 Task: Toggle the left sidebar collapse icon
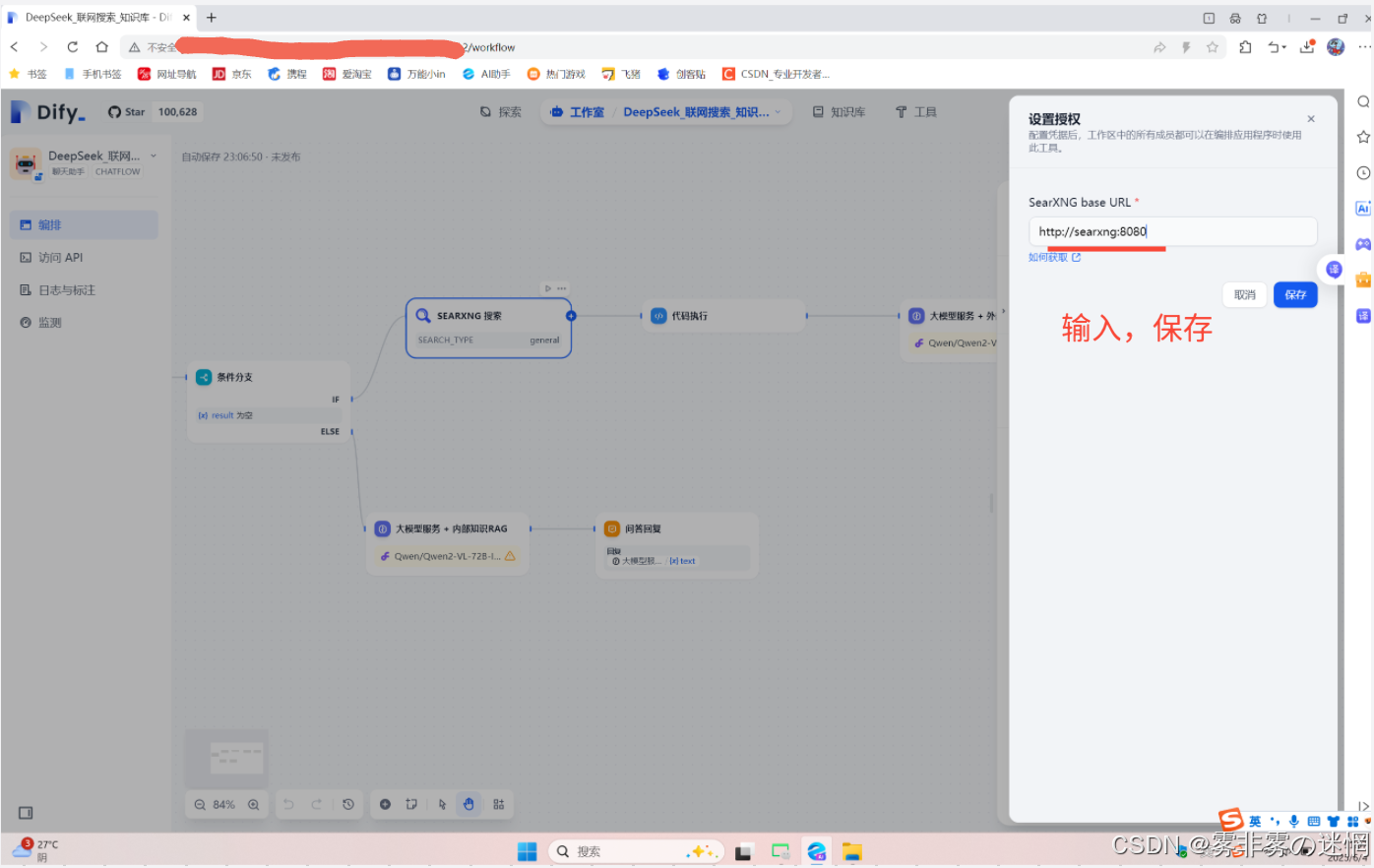pyautogui.click(x=26, y=813)
